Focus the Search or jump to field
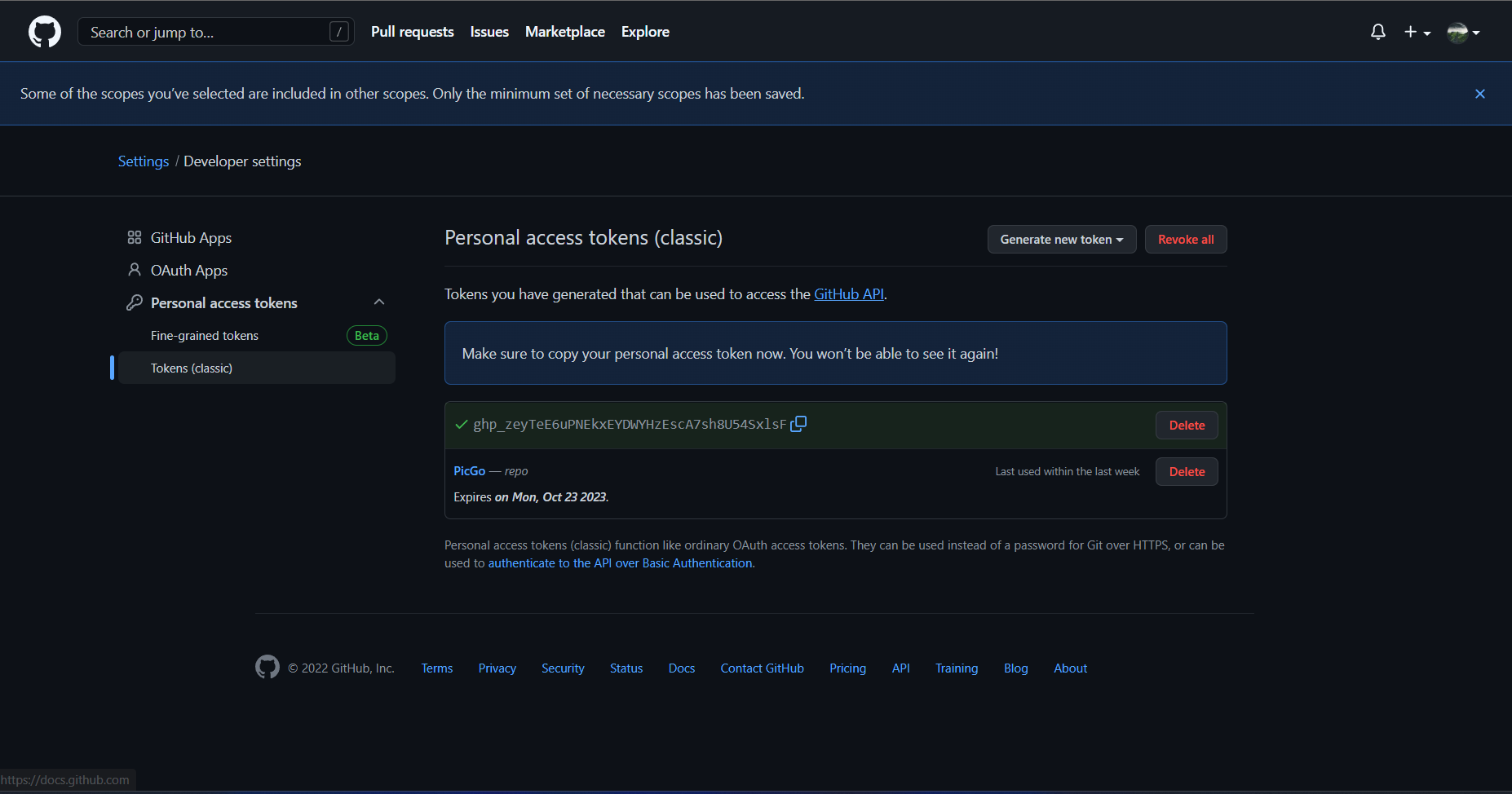Viewport: 1512px width, 794px height. coord(216,32)
